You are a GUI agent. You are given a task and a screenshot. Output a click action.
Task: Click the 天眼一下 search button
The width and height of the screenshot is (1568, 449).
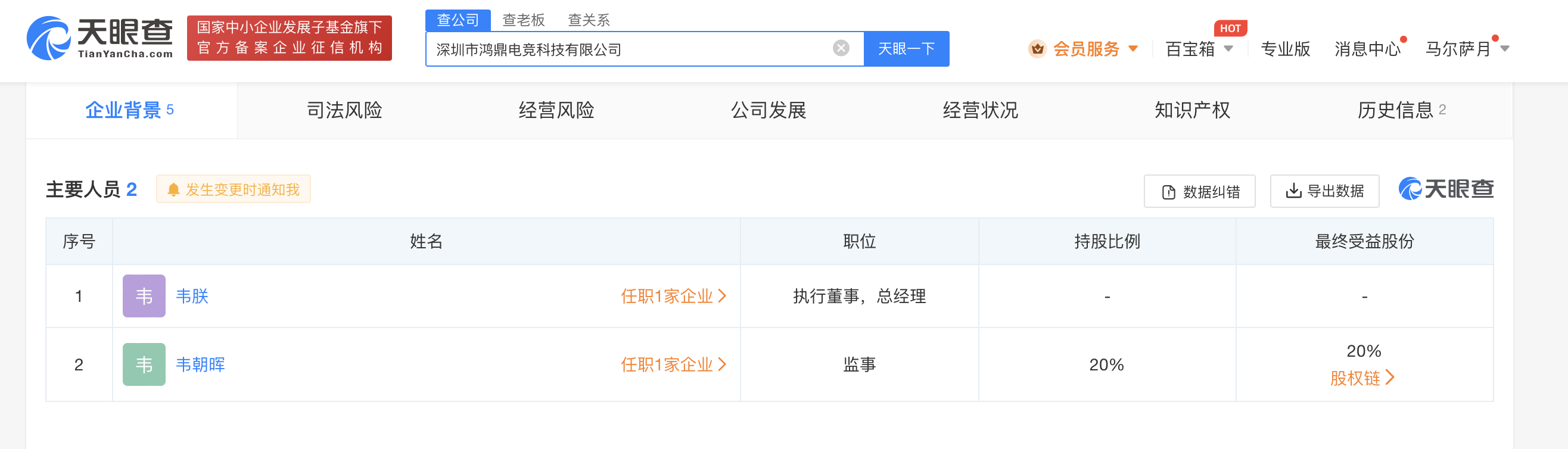(906, 49)
